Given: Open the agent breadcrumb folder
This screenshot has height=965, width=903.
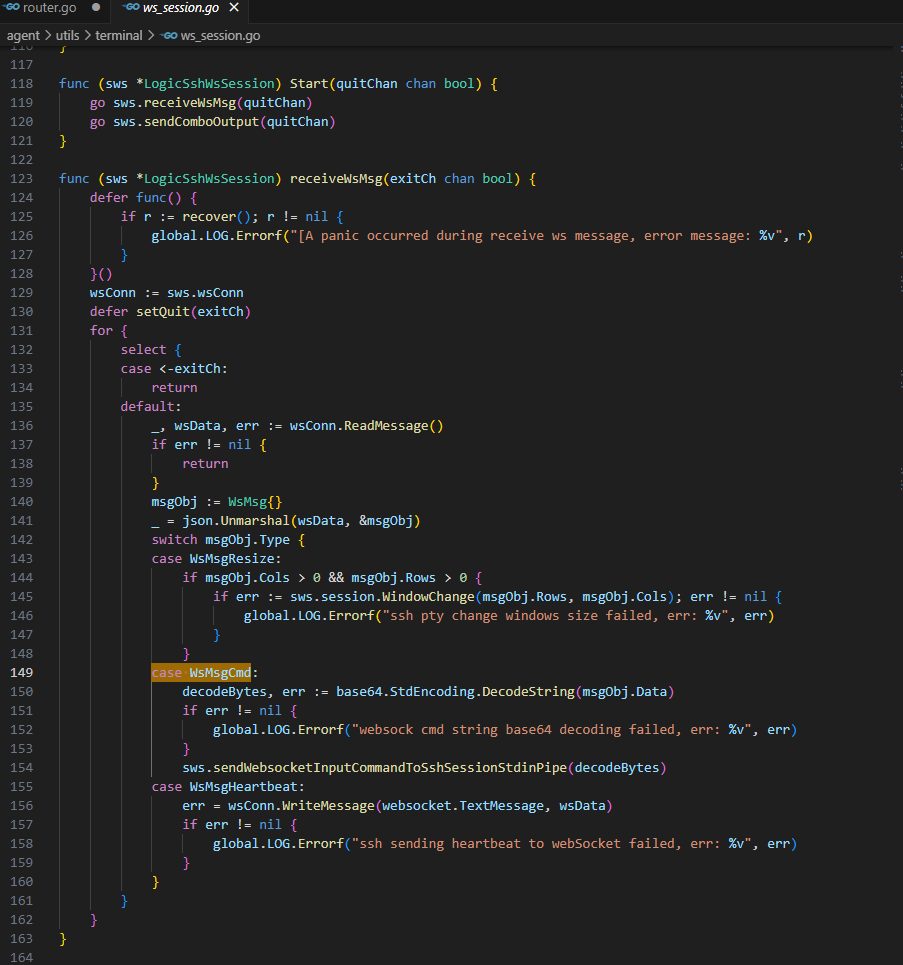Looking at the screenshot, I should [x=23, y=35].
